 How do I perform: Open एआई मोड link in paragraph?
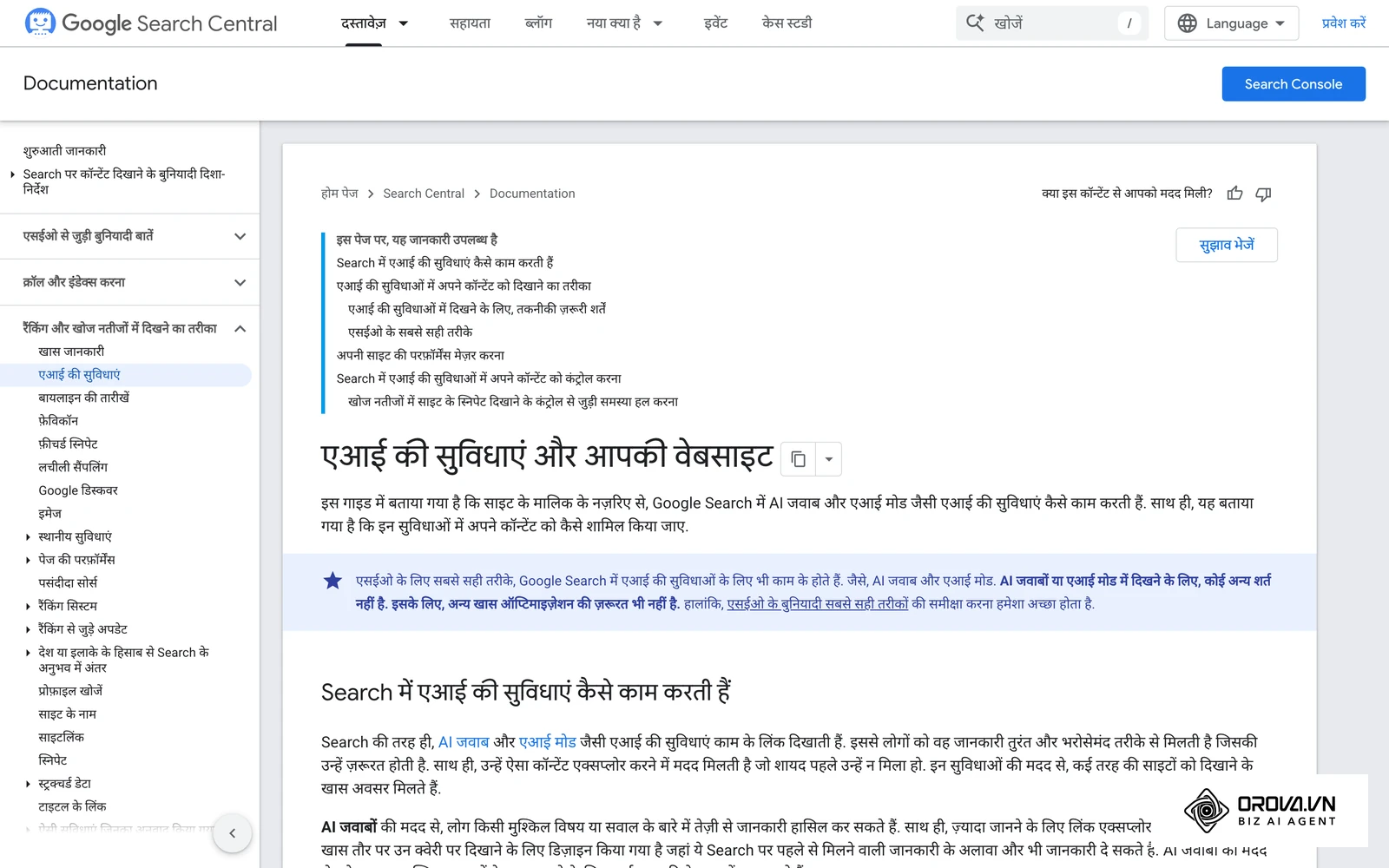pyautogui.click(x=548, y=742)
